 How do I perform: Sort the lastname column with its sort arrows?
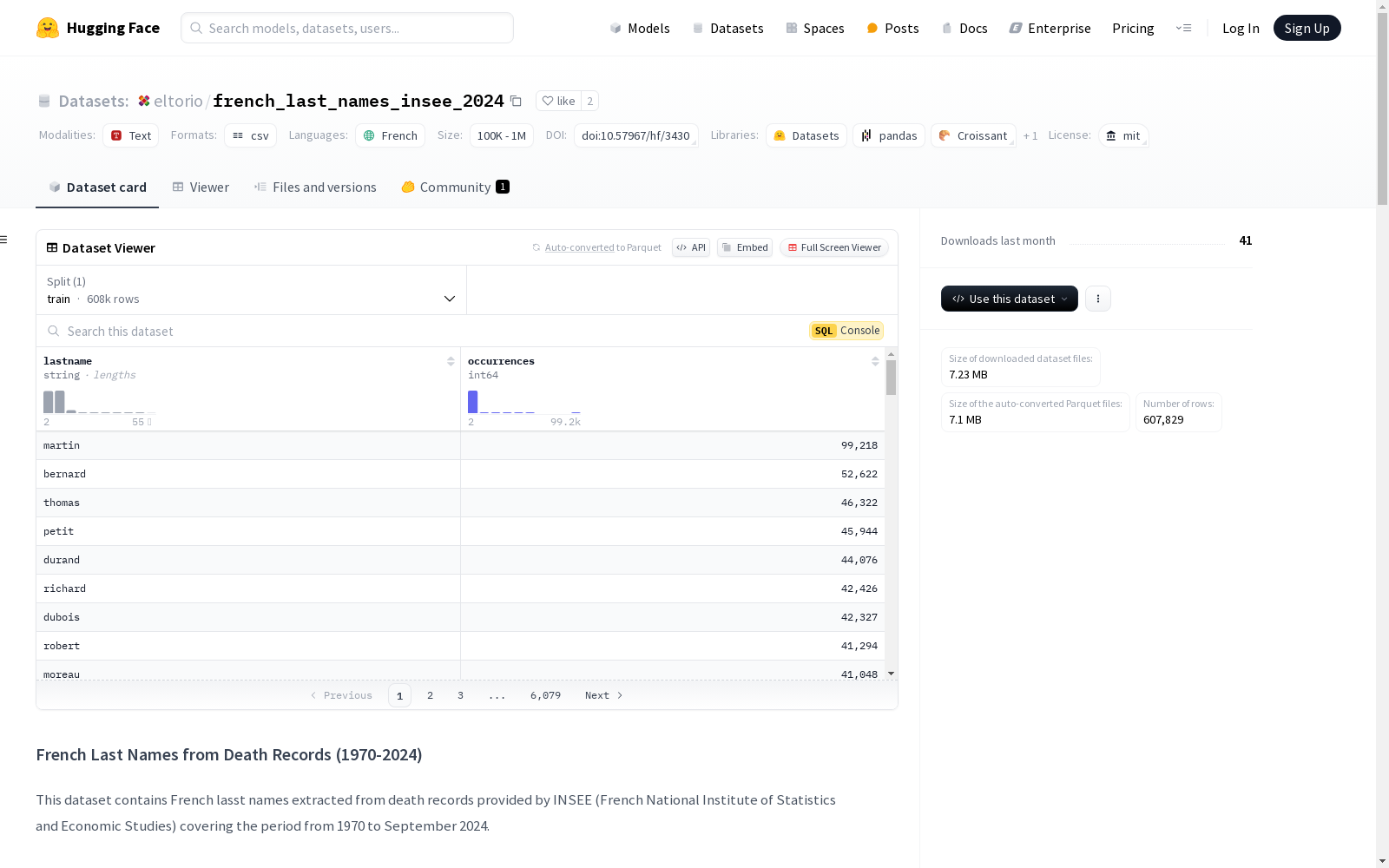coord(451,361)
